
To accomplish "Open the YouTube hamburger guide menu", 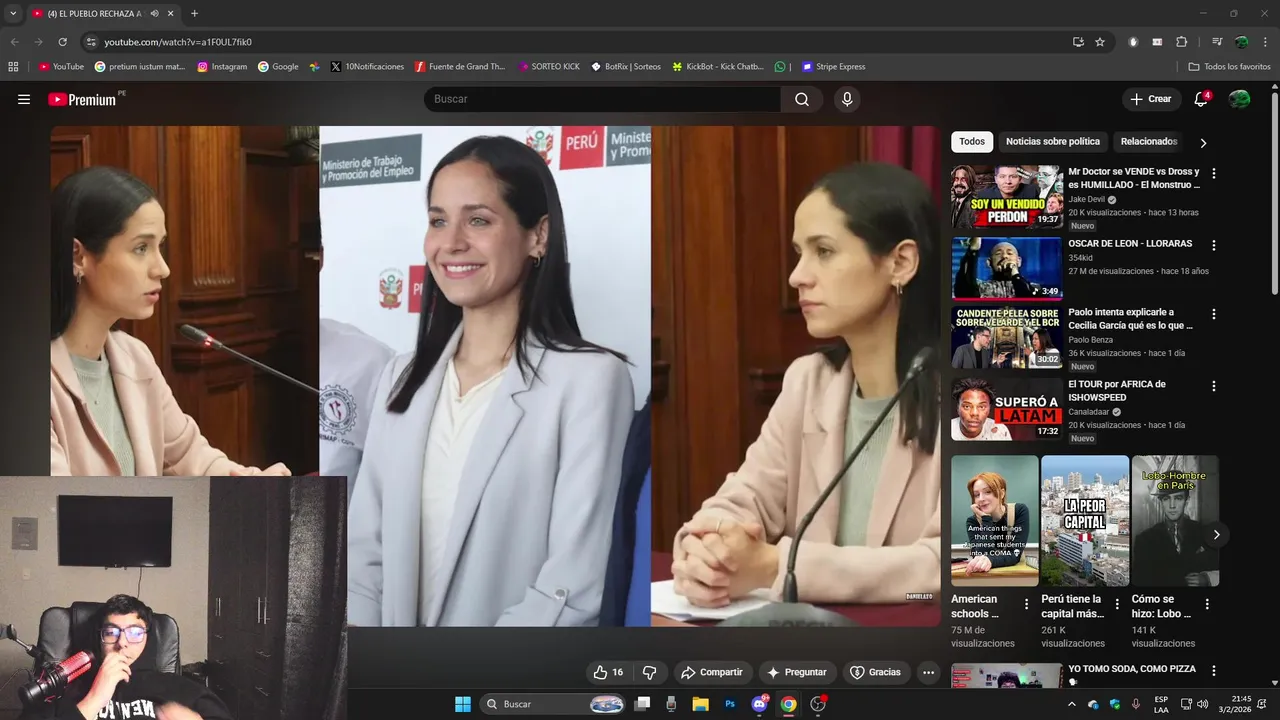I will [24, 99].
